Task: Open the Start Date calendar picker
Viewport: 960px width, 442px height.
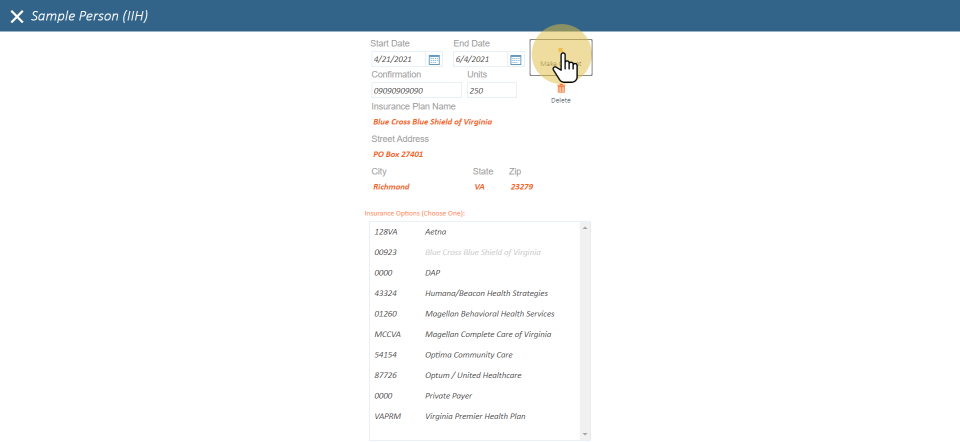Action: [434, 60]
